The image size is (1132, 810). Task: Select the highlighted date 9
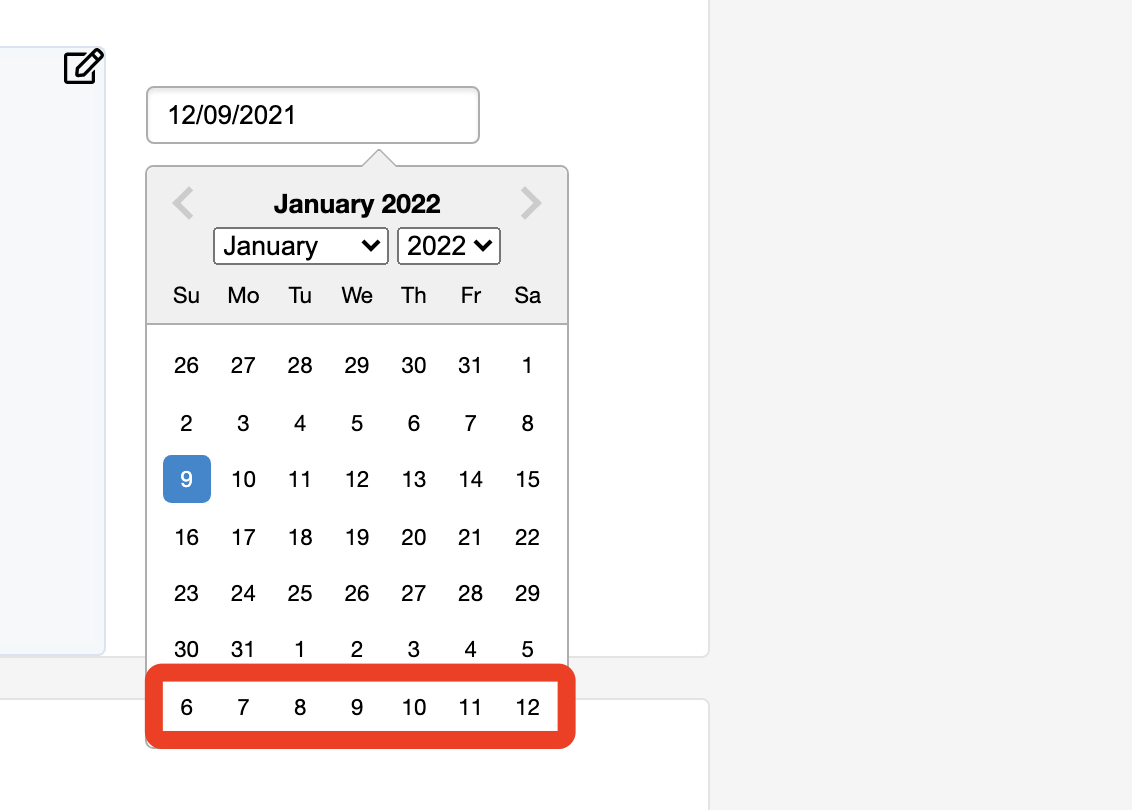[x=186, y=479]
